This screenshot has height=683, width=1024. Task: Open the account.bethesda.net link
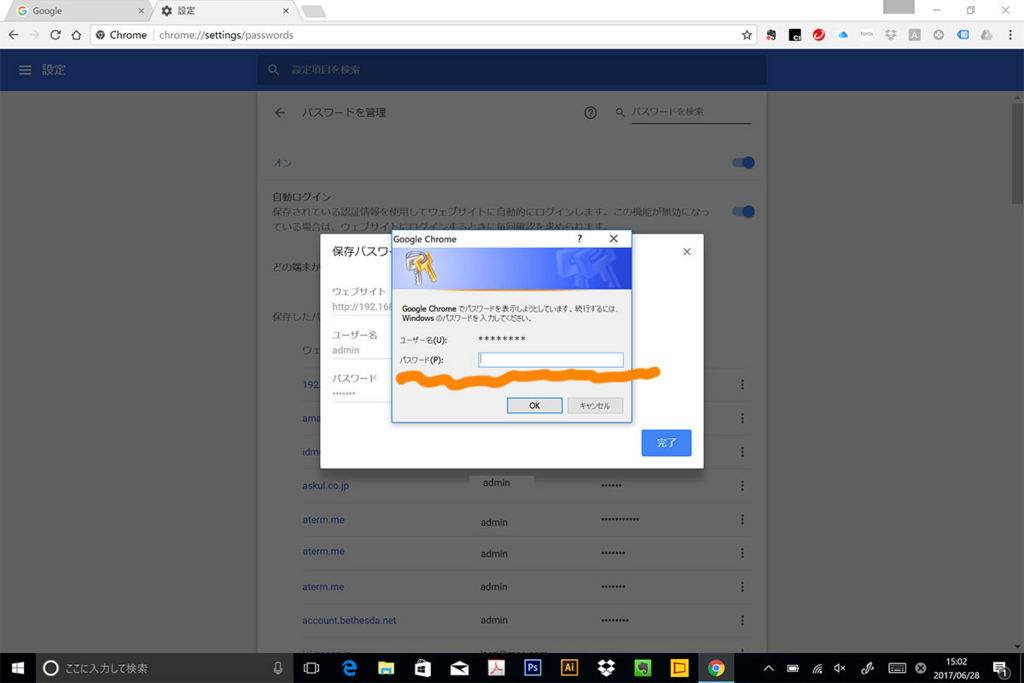pos(349,620)
